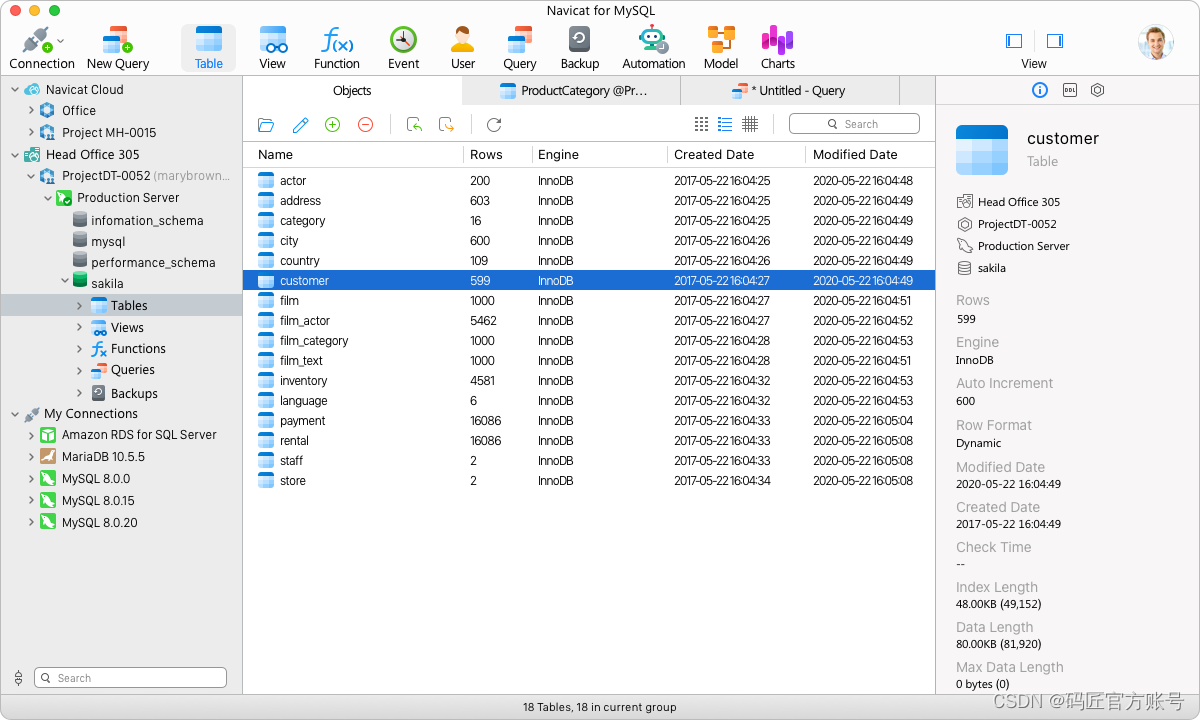The image size is (1200, 720).
Task: Sort by the Created Date column header
Action: [x=736, y=155]
